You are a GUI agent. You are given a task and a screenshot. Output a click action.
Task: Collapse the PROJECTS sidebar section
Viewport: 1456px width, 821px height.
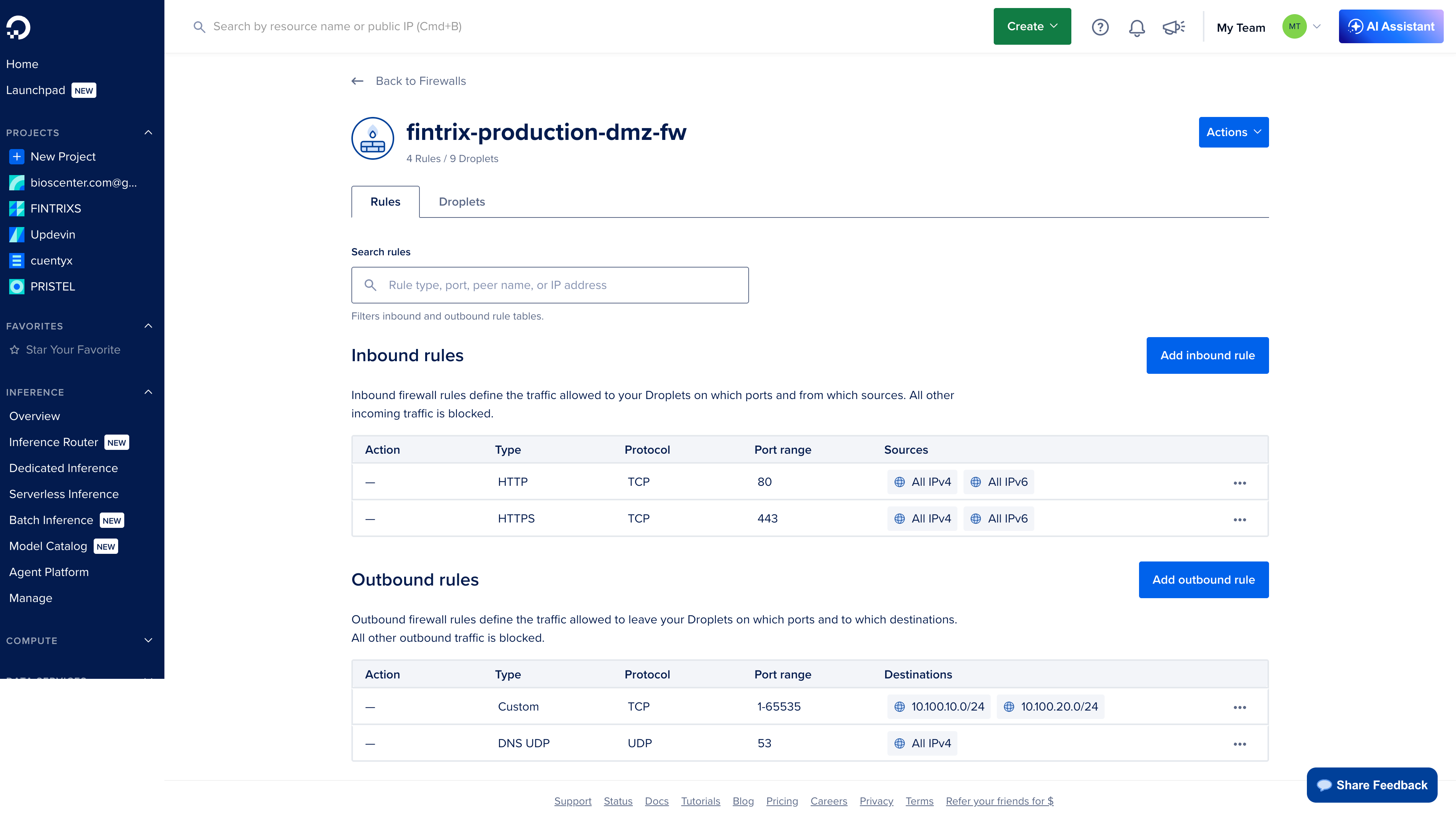[x=148, y=132]
